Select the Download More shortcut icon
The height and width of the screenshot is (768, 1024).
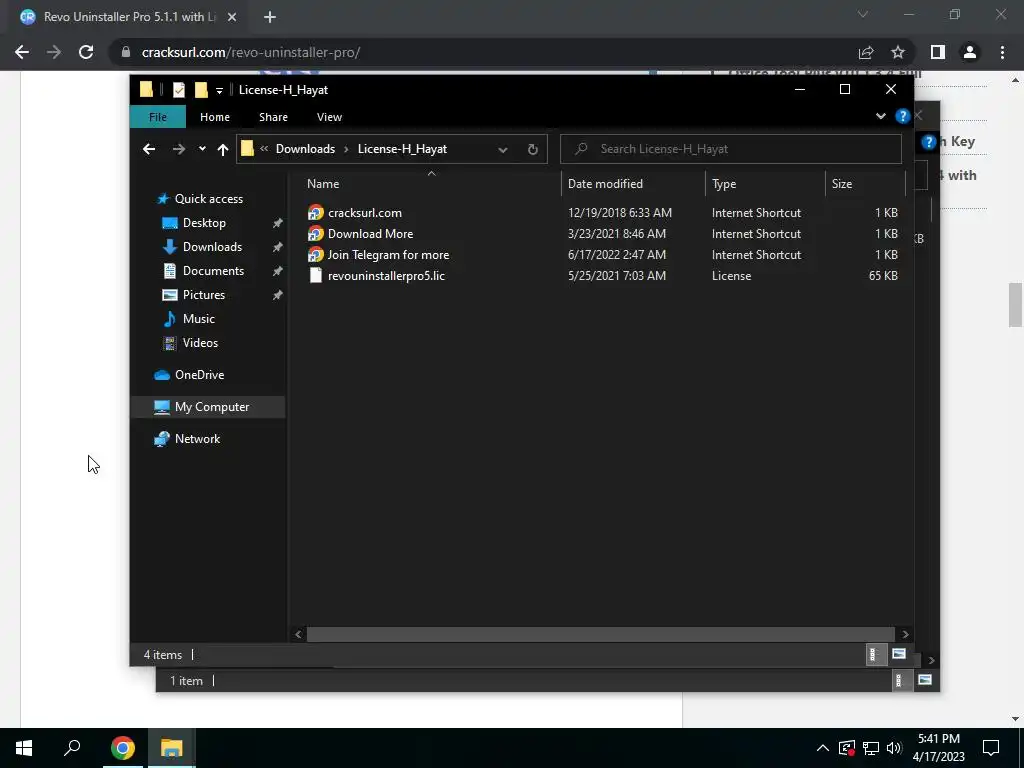315,234
